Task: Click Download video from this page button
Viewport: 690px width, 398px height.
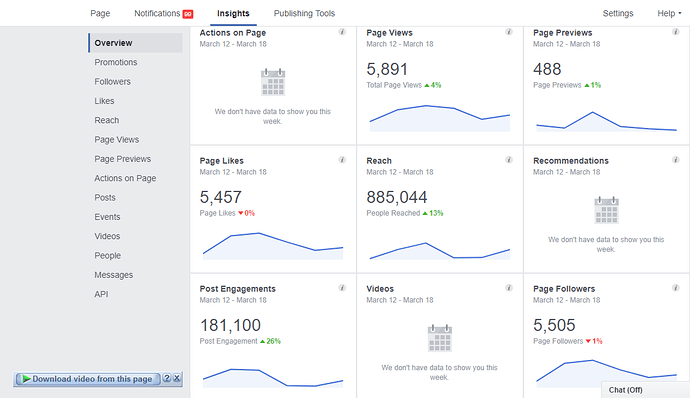Action: [88, 379]
